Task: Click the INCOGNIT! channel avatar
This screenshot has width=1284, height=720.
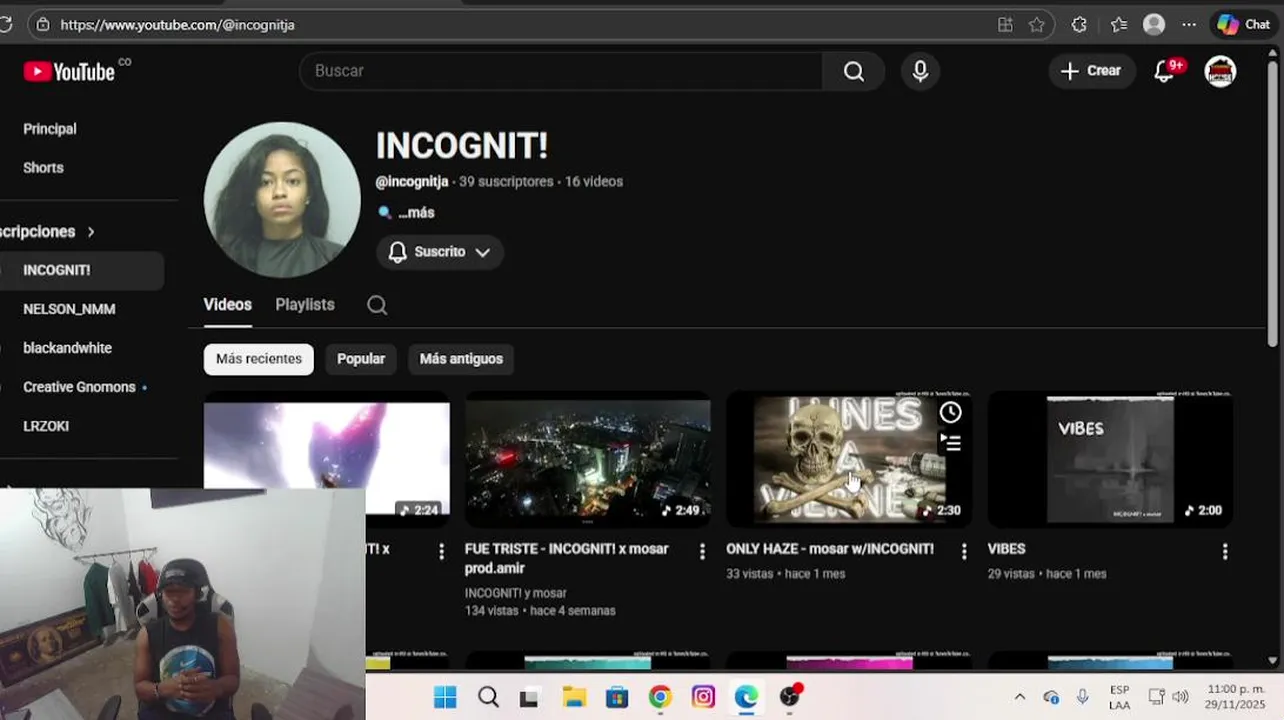Action: click(x=282, y=200)
